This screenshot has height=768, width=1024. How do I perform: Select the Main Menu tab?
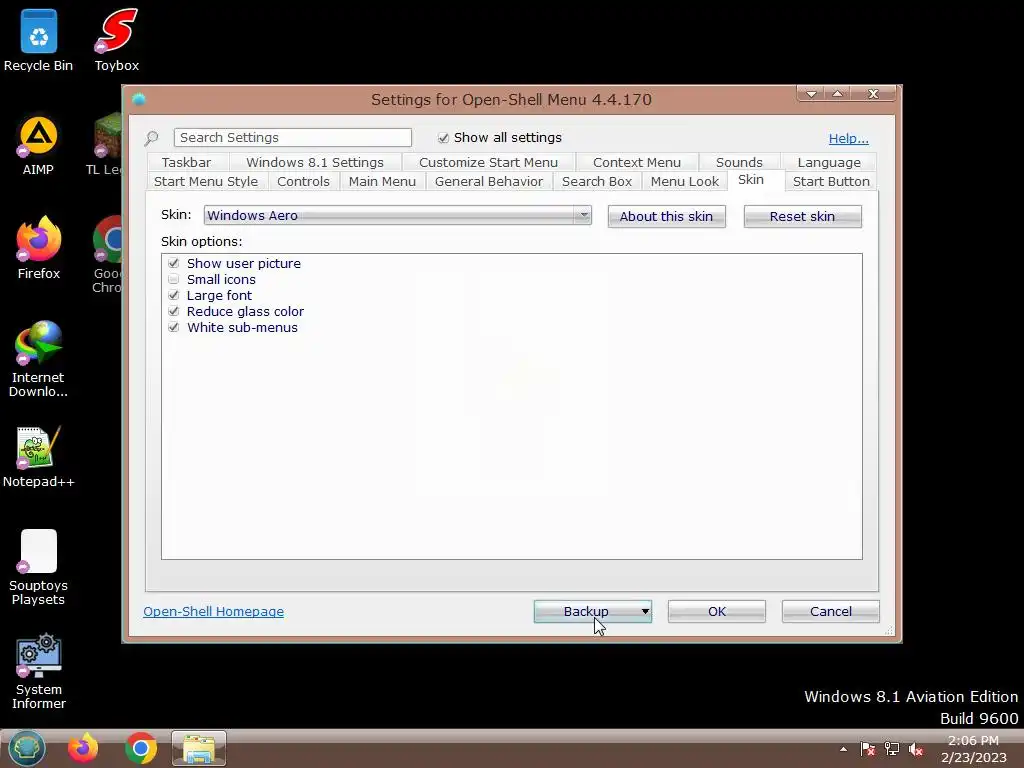coord(382,182)
